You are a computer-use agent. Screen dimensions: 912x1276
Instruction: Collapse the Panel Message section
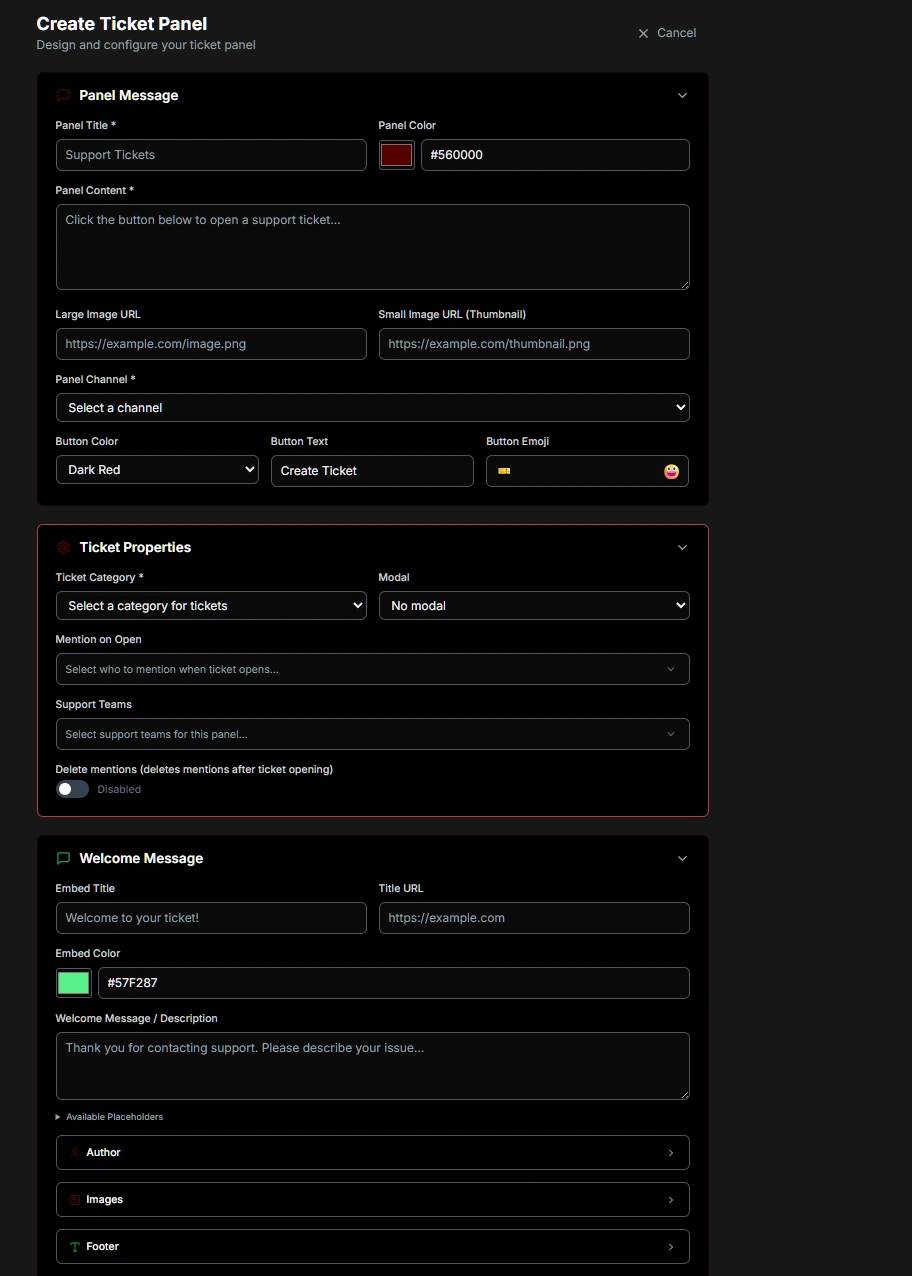coord(683,95)
